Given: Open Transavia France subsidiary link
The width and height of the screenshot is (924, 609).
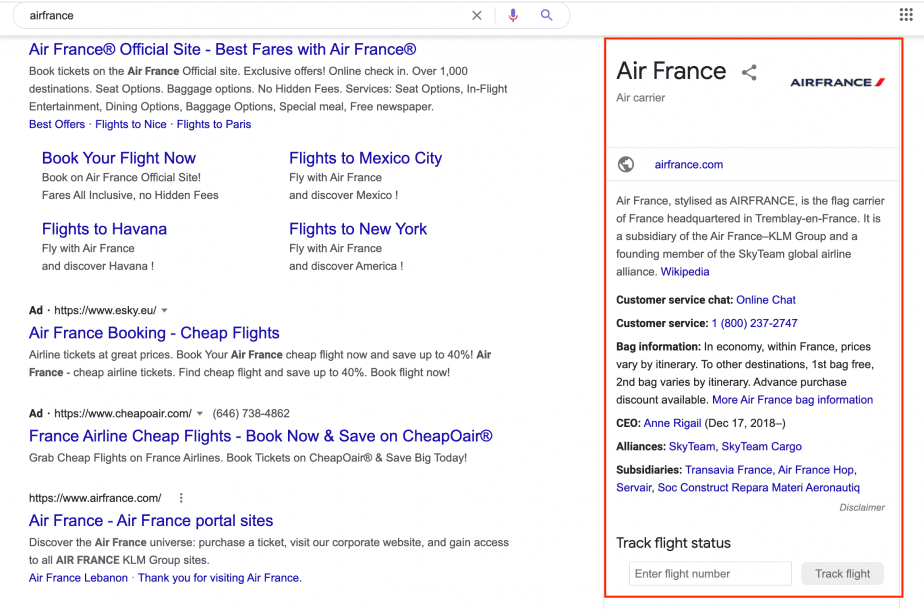Looking at the screenshot, I should [728, 470].
